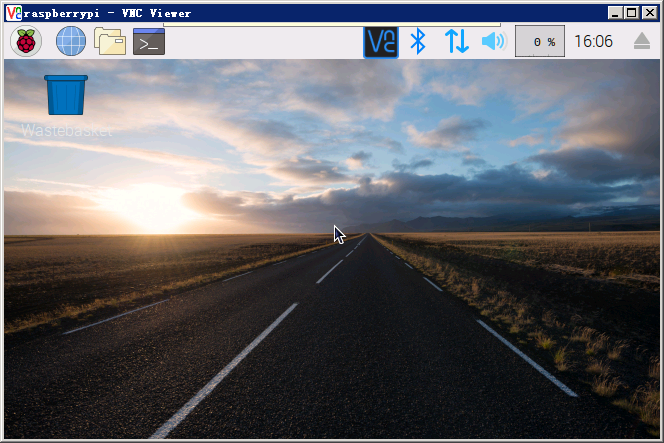Image resolution: width=664 pixels, height=443 pixels.
Task: Click the eject media icon in the panel
Action: click(x=642, y=41)
